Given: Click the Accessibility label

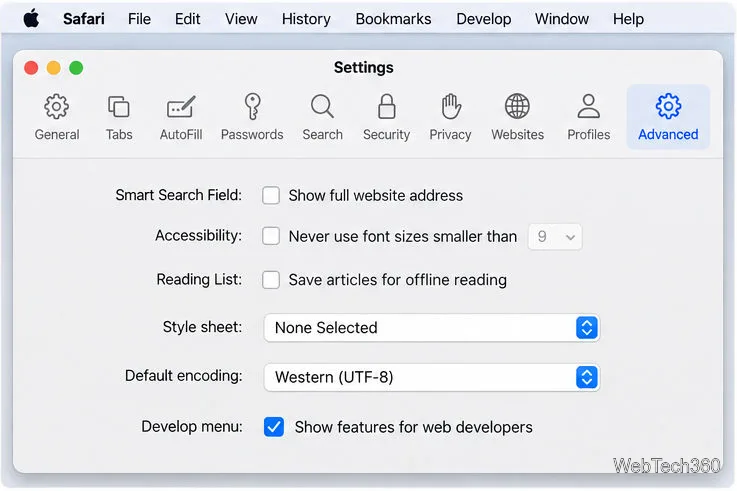Looking at the screenshot, I should pyautogui.click(x=198, y=235).
